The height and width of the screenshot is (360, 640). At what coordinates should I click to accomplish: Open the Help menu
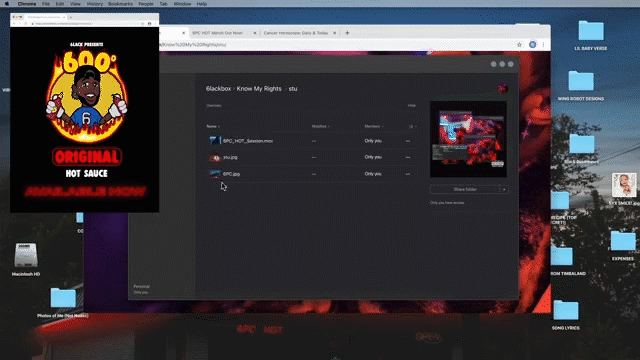pyautogui.click(x=202, y=4)
